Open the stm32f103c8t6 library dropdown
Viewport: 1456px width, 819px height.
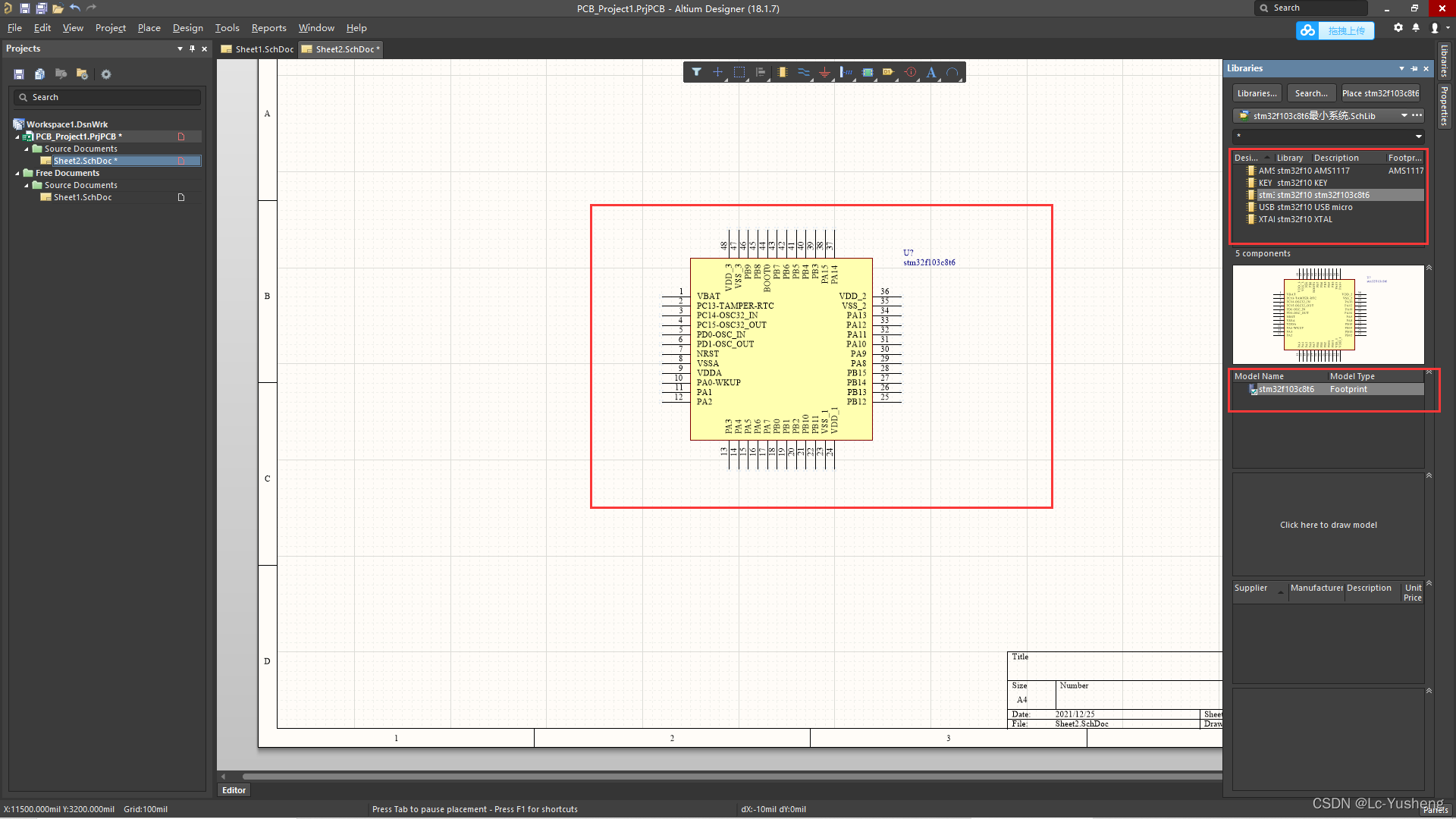coord(1404,116)
